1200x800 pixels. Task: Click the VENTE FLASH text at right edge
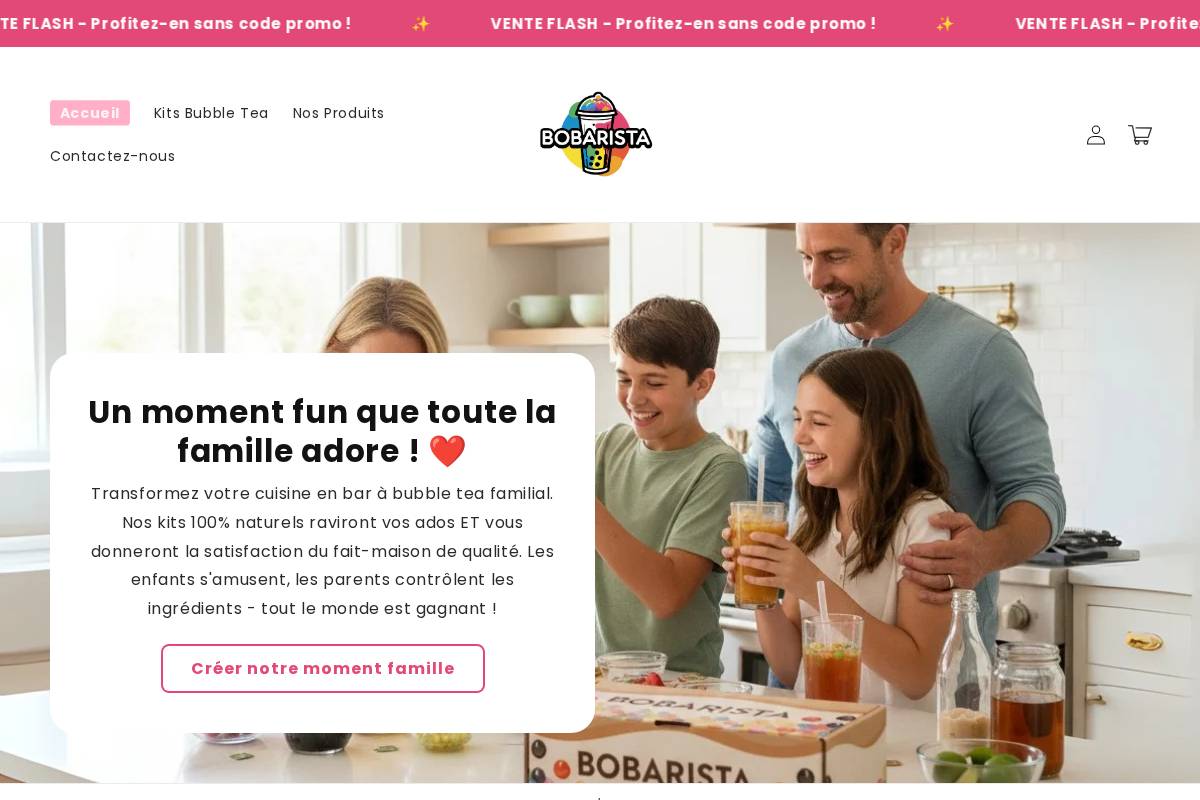click(x=1107, y=24)
